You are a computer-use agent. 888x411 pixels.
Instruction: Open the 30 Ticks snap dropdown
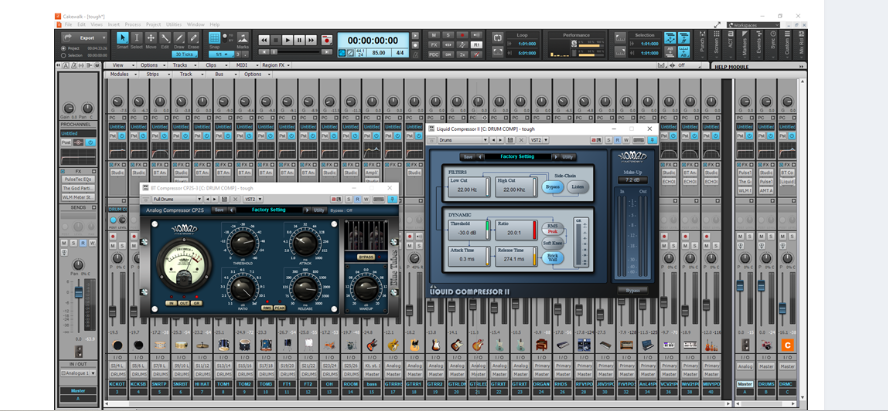tap(186, 54)
